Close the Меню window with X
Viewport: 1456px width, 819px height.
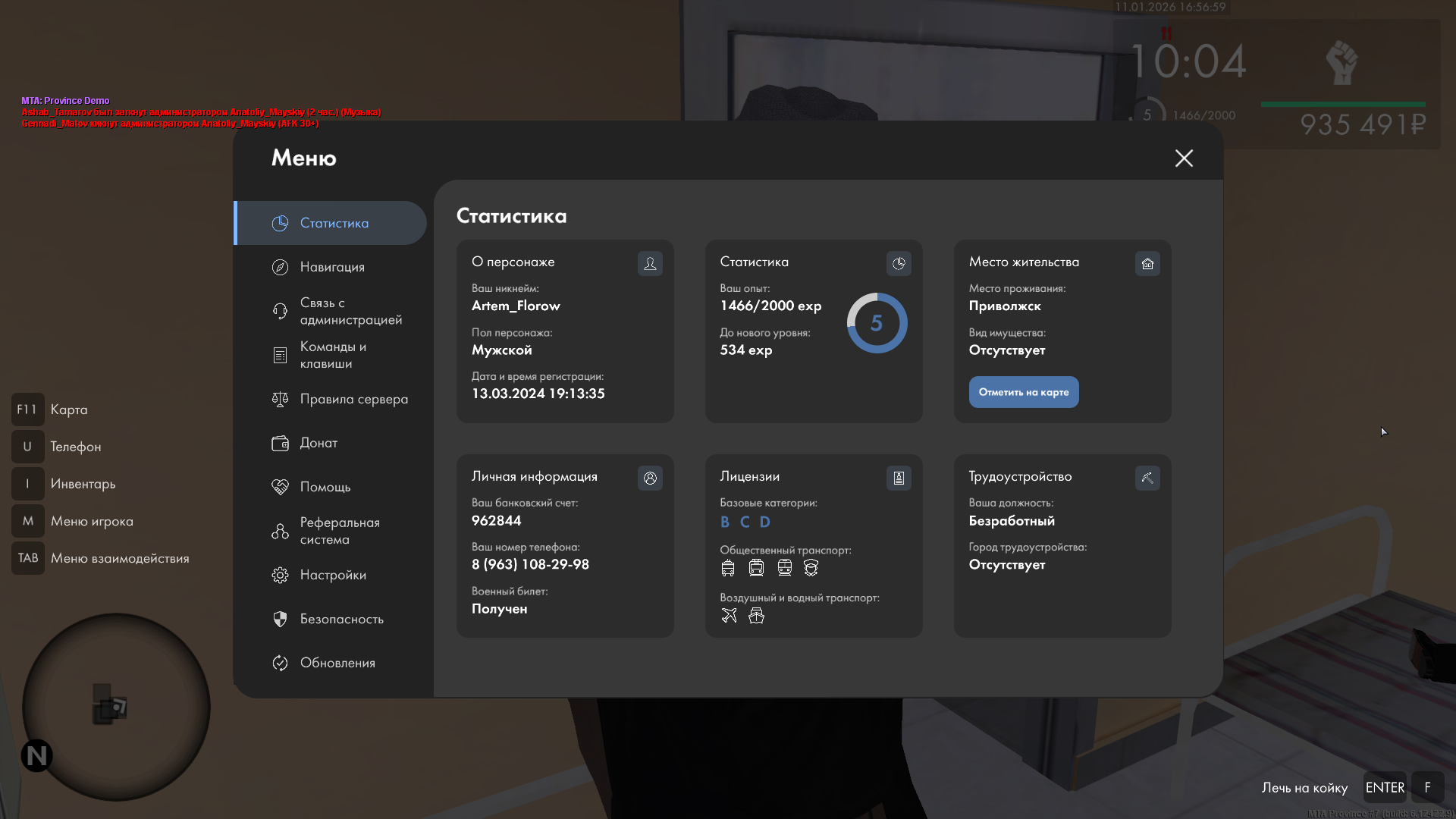click(x=1184, y=158)
